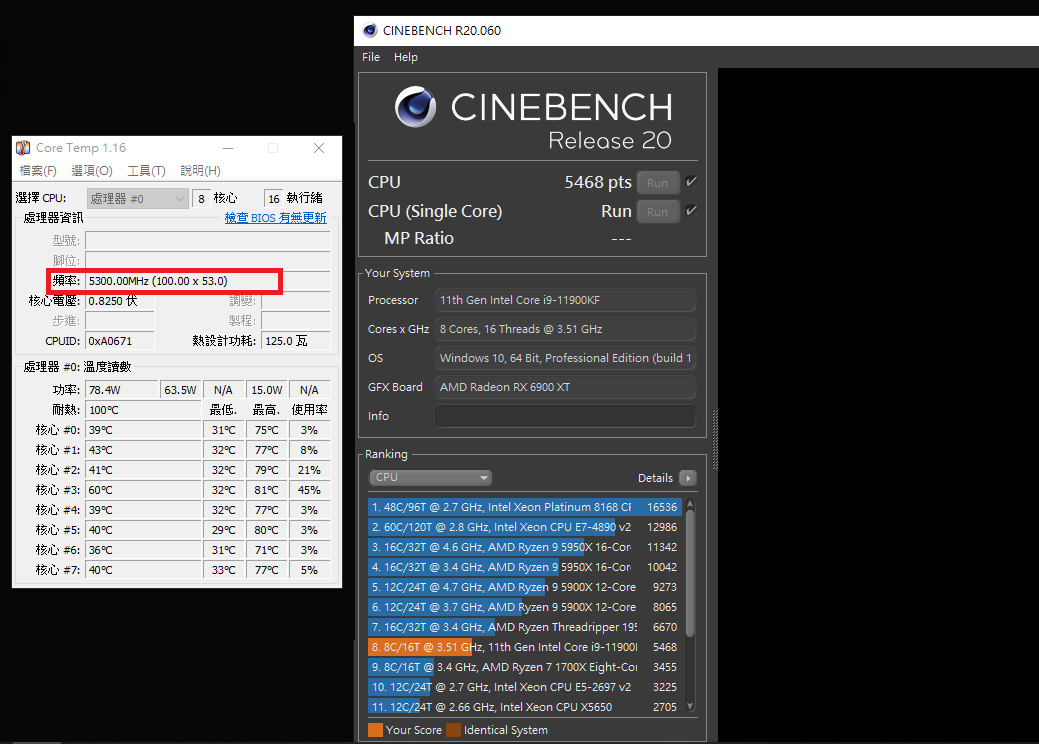This screenshot has width=1039, height=744.
Task: Select ranking row 10 Xeon CPU E5-2697 v2
Action: (x=525, y=687)
